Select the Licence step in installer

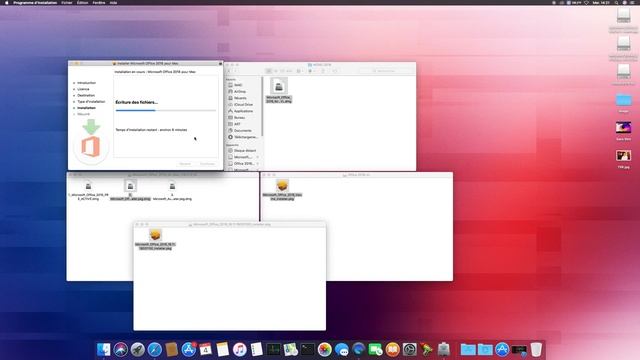(x=83, y=89)
